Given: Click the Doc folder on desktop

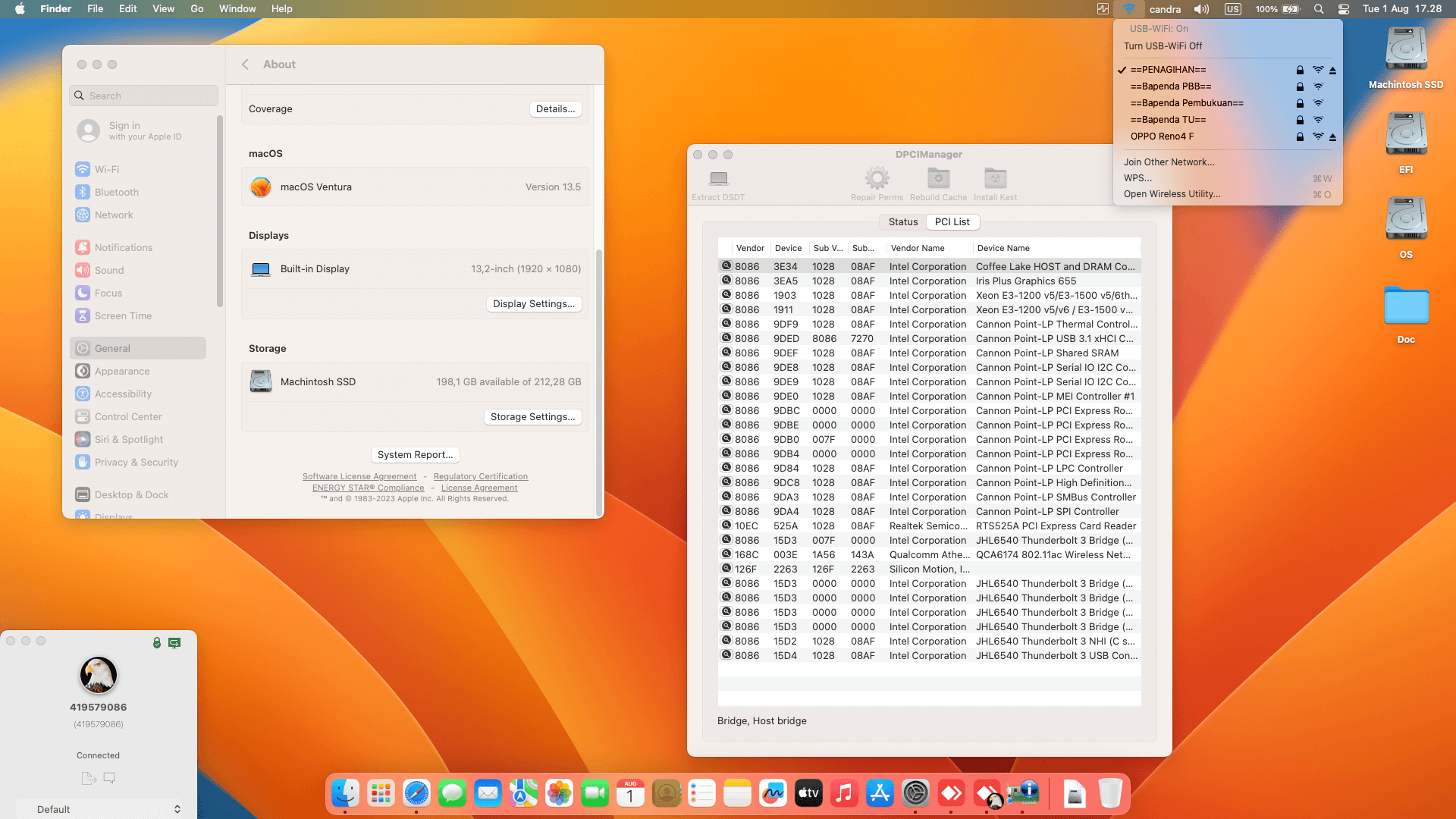Looking at the screenshot, I should (x=1406, y=314).
